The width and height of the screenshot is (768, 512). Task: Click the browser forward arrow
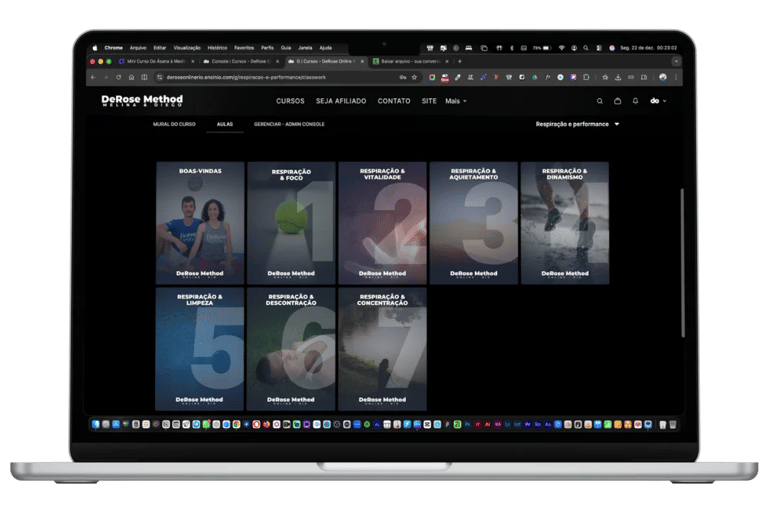[x=106, y=77]
